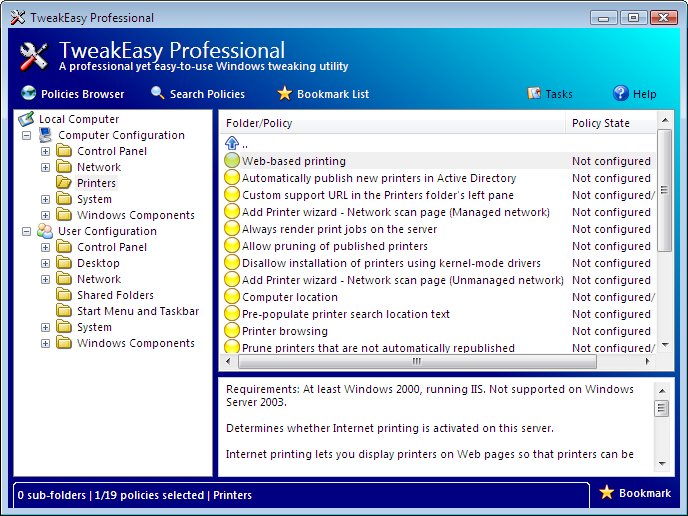The image size is (688, 516).
Task: Collapse the User Configuration node
Action: pyautogui.click(x=27, y=231)
